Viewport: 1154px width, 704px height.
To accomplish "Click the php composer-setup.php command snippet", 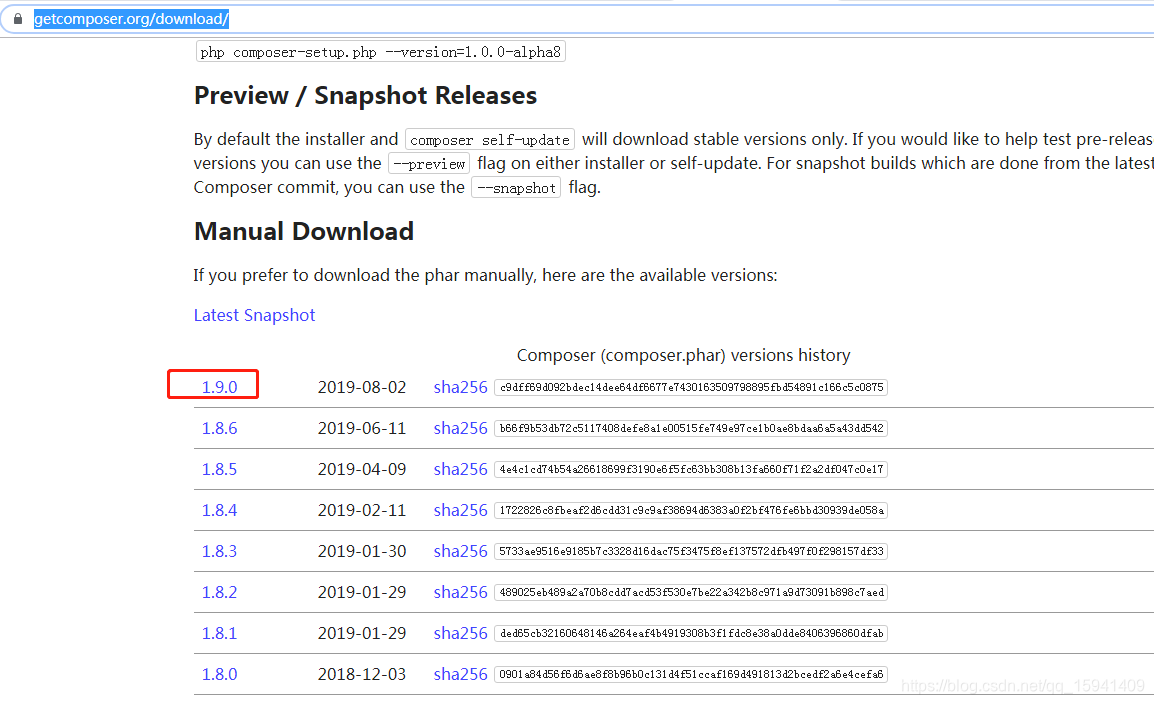I will pos(380,52).
